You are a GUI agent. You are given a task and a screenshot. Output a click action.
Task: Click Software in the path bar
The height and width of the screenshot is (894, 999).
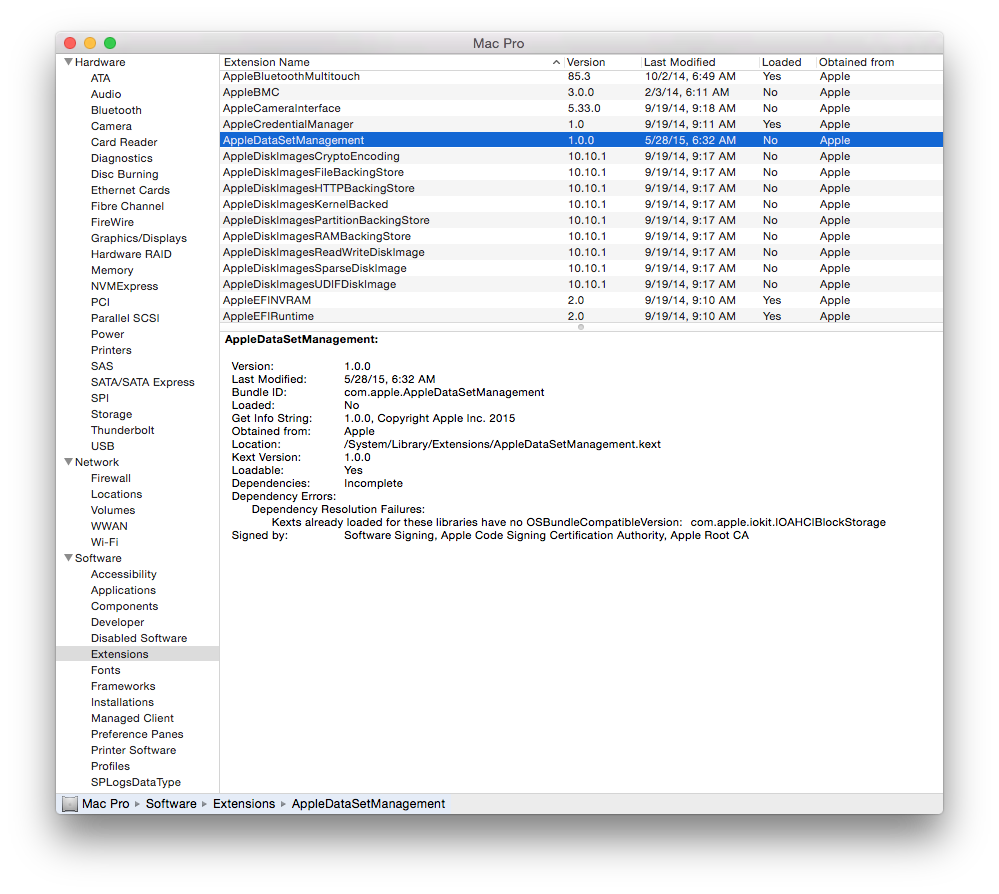171,804
